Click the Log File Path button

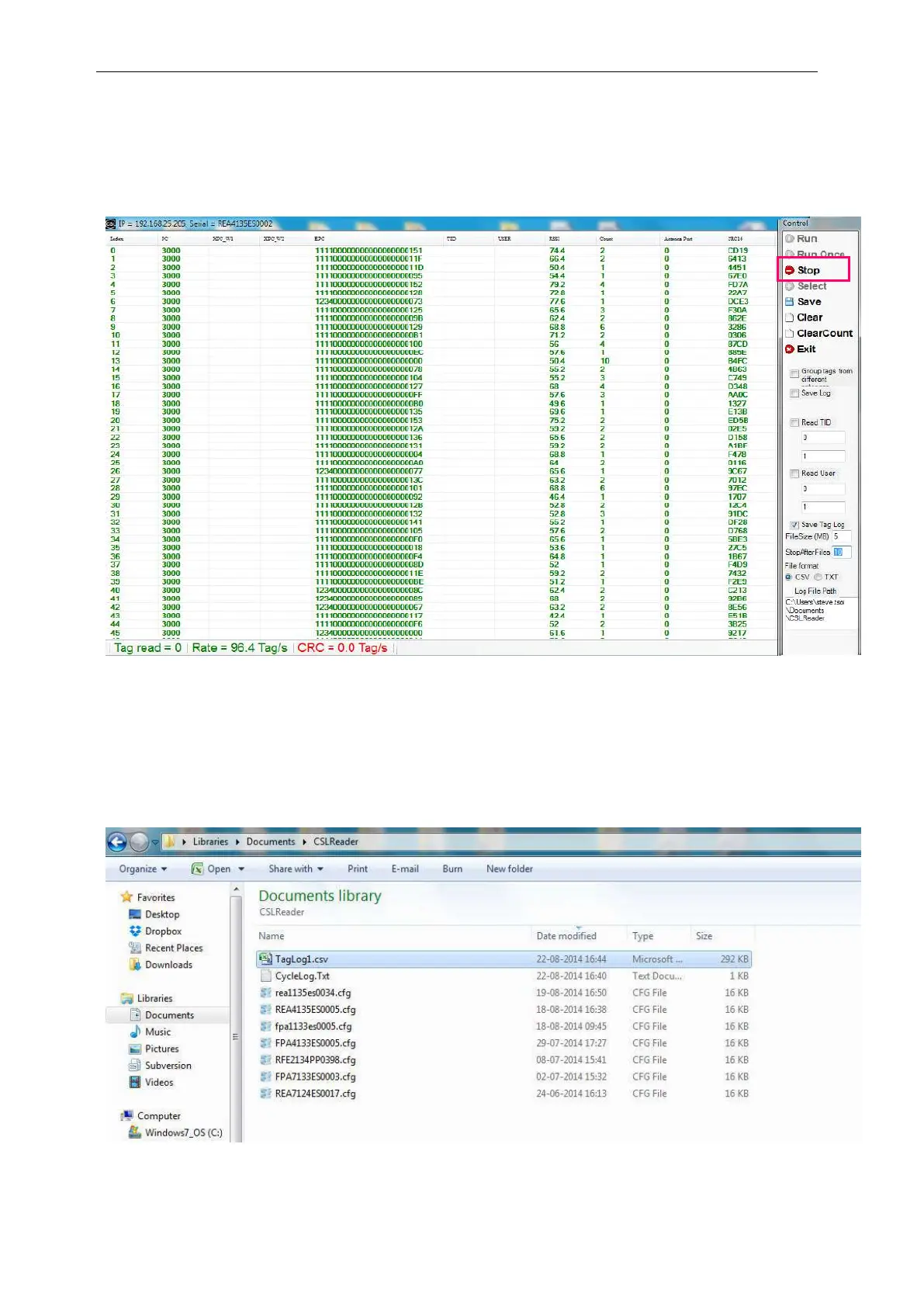pos(815,591)
